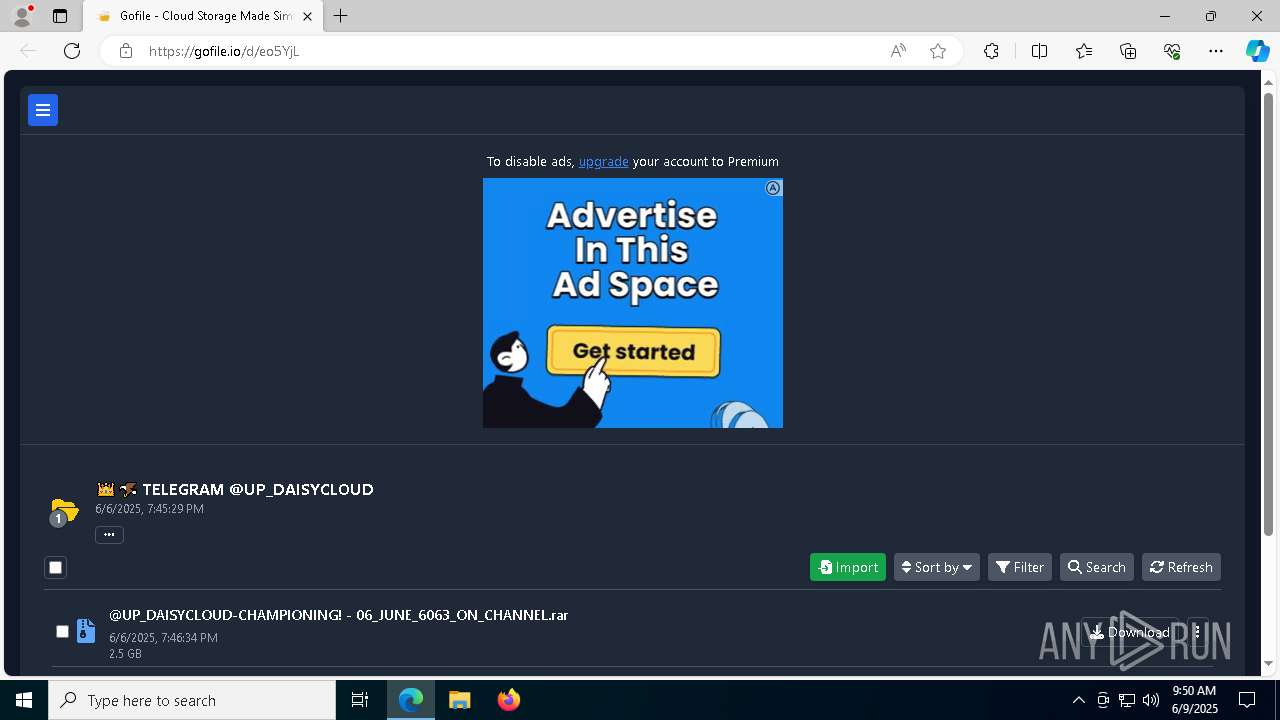The height and width of the screenshot is (720, 1280).
Task: Open the tab actions menu icon
Action: (x=60, y=16)
